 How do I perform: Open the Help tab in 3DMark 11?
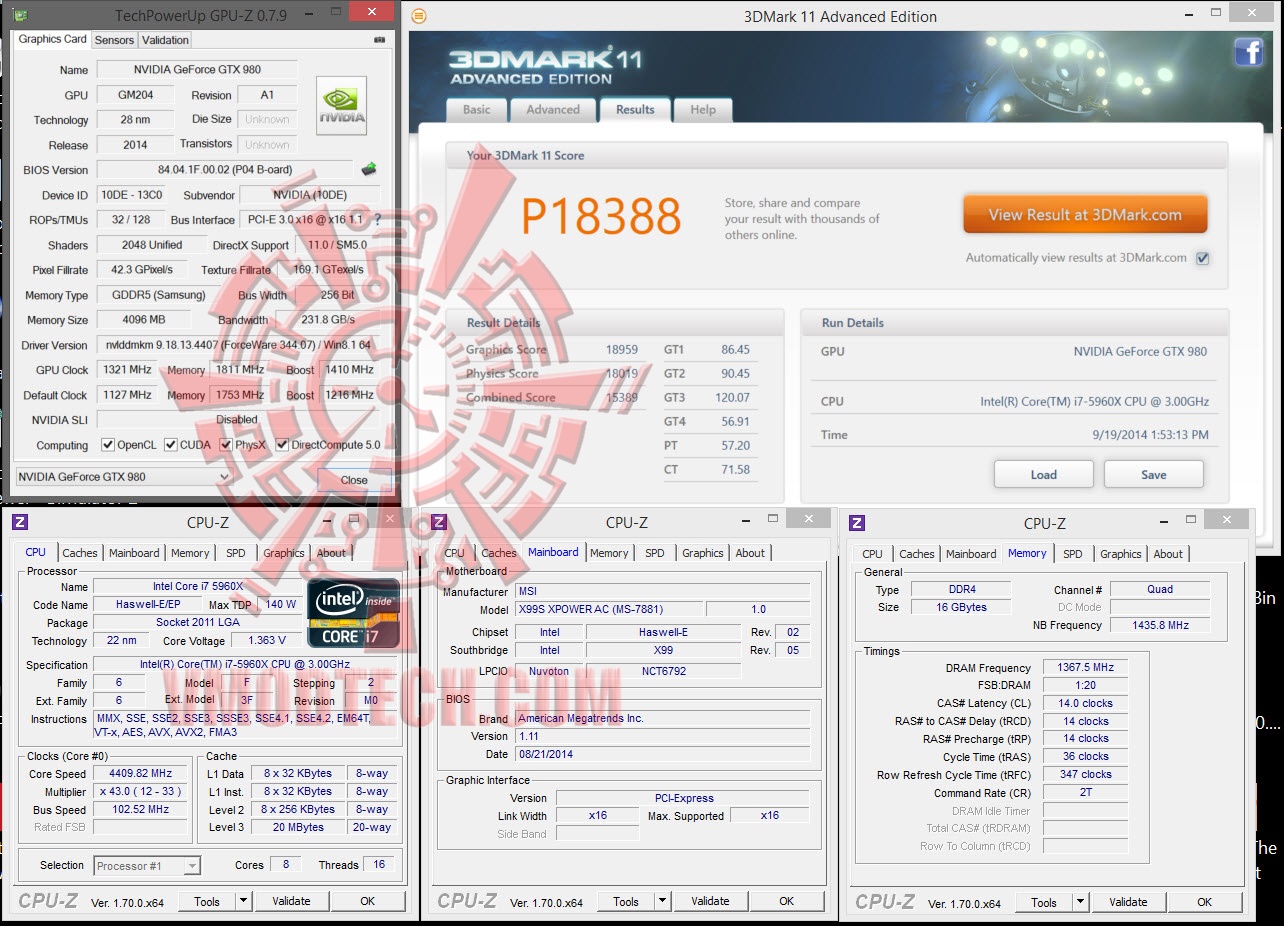point(703,110)
